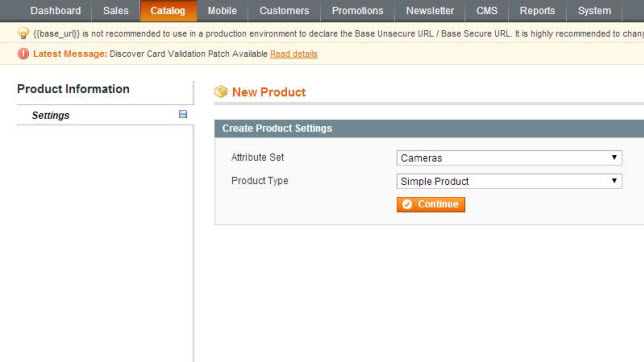This screenshot has height=362, width=644.
Task: Open the Reports menu
Action: point(537,11)
